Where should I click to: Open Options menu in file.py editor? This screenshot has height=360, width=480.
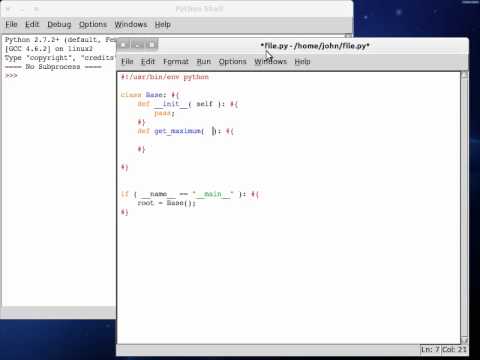(233, 61)
